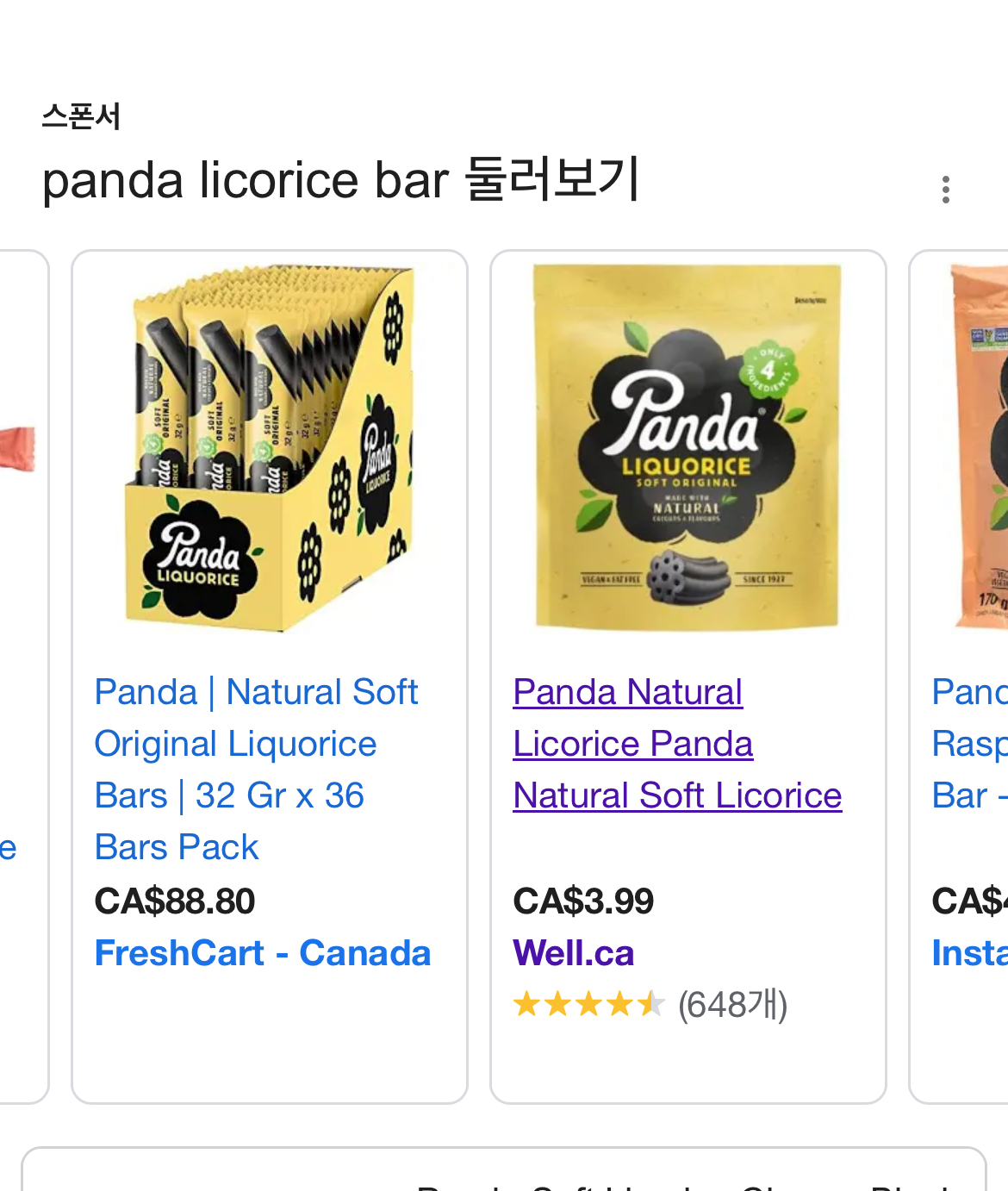Click the 스폰서 sponsored label
The height and width of the screenshot is (1191, 1008).
click(x=81, y=116)
